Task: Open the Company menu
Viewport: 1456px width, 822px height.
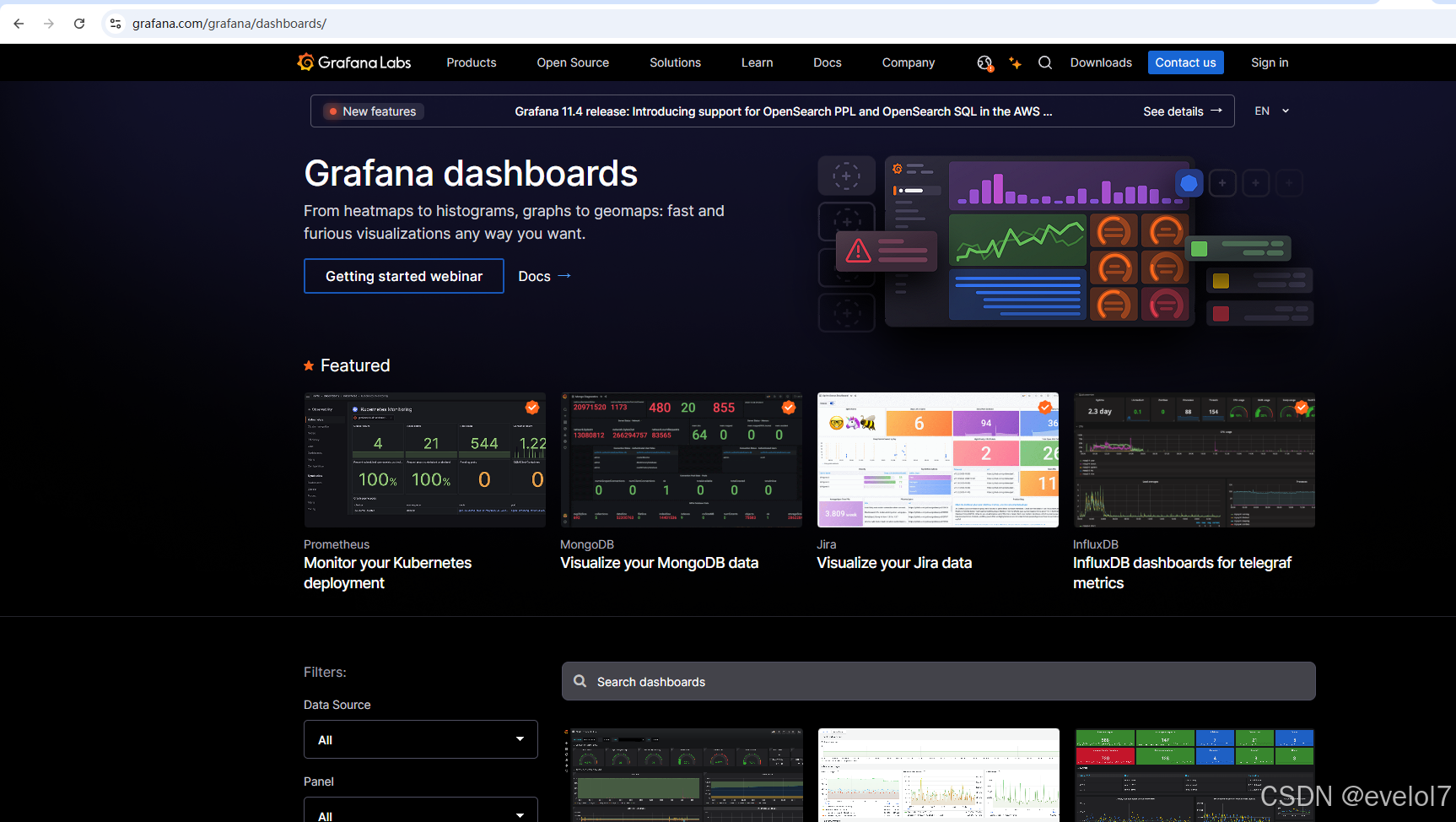Action: tap(909, 62)
